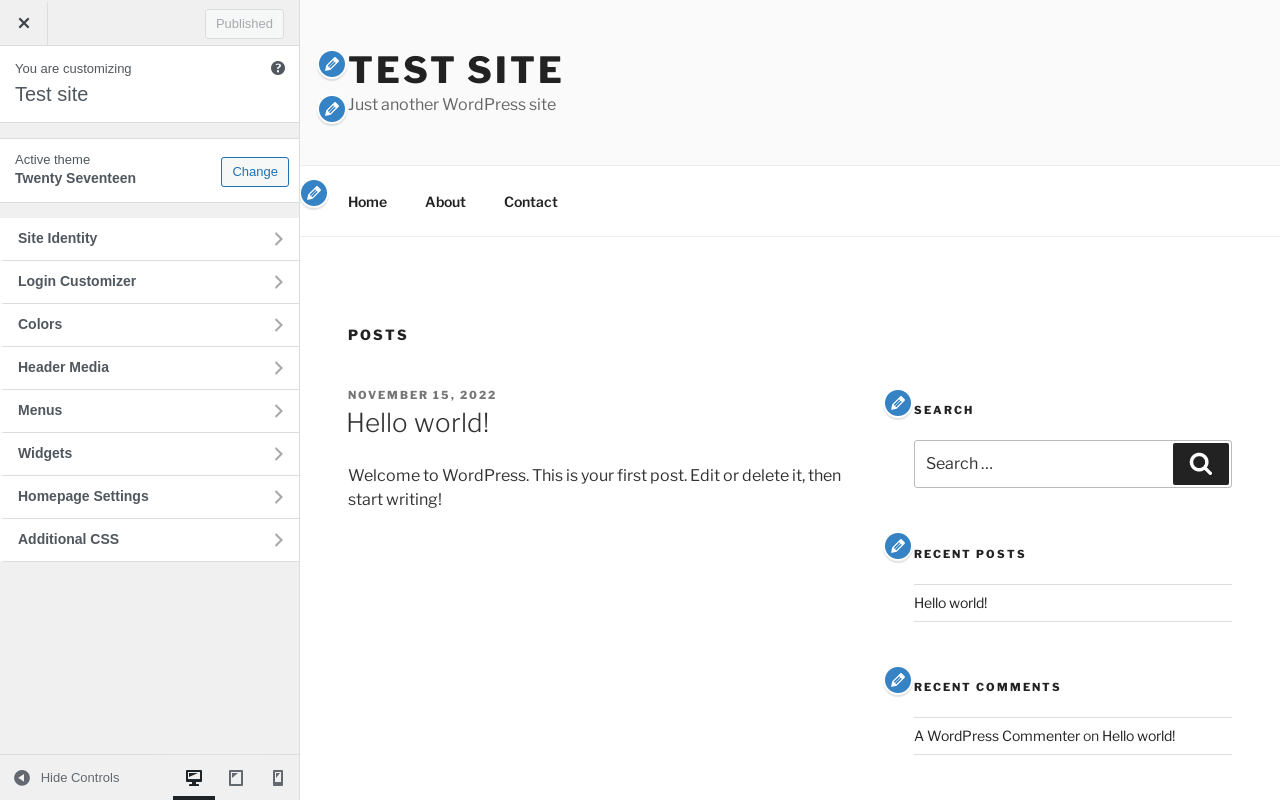Open the About menu item
This screenshot has width=1280, height=800.
coord(445,202)
